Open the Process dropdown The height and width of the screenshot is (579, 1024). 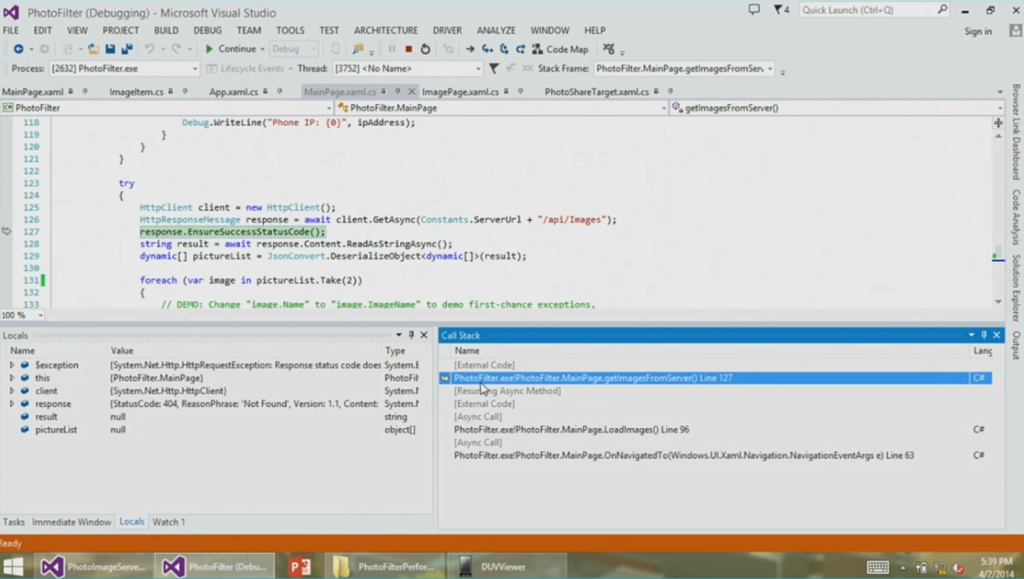195,69
